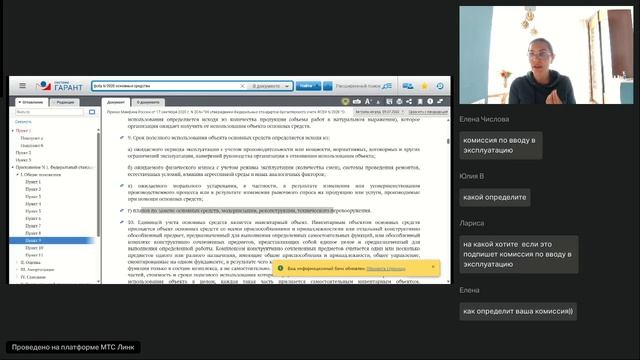
Task: Decrease font size with small a icon
Action: tap(378, 102)
